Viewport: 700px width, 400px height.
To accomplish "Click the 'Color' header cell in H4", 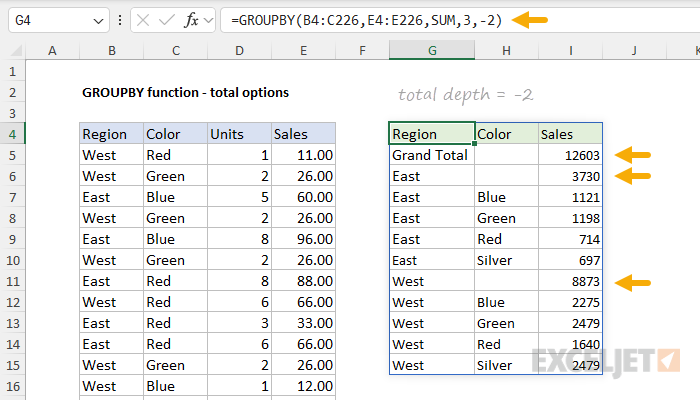I will coord(507,134).
